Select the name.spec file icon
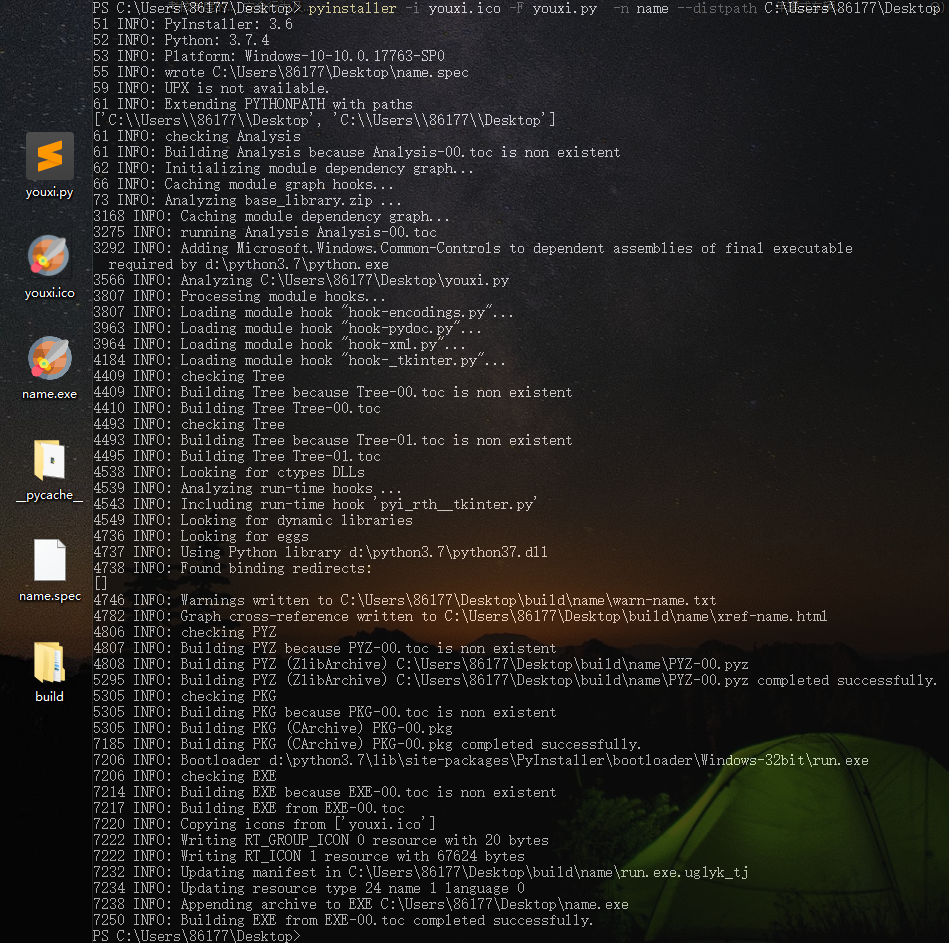The width and height of the screenshot is (949, 943). pyautogui.click(x=50, y=560)
